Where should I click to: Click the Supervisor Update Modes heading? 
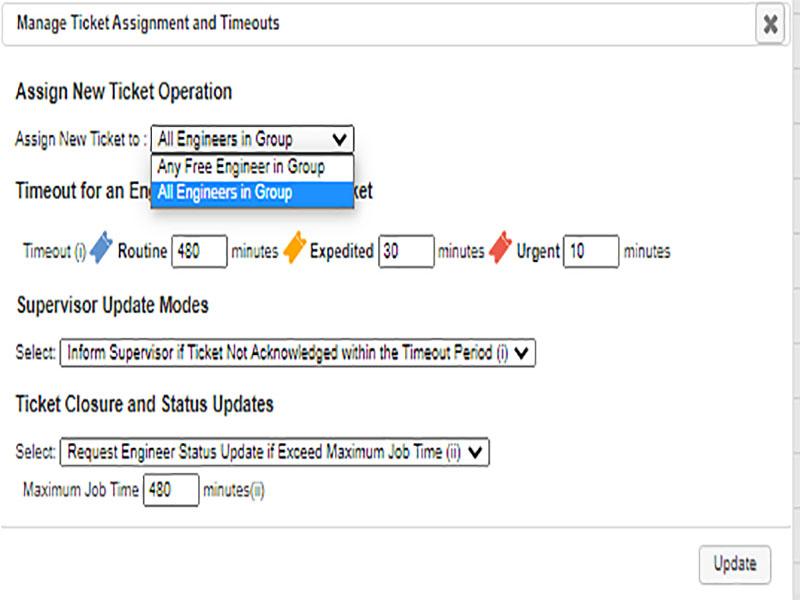tap(113, 305)
